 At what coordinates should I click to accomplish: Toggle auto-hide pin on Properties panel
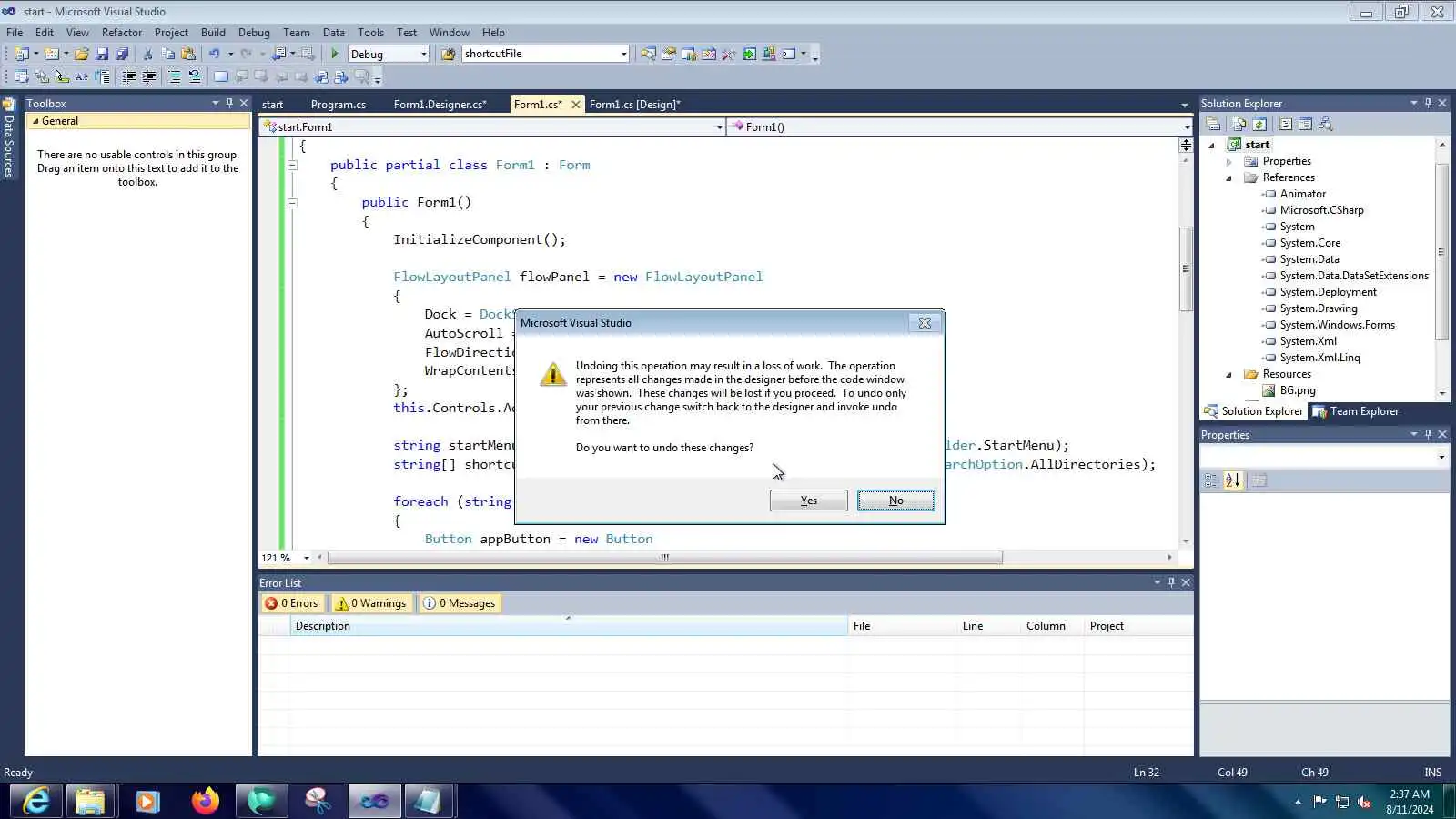1428,434
